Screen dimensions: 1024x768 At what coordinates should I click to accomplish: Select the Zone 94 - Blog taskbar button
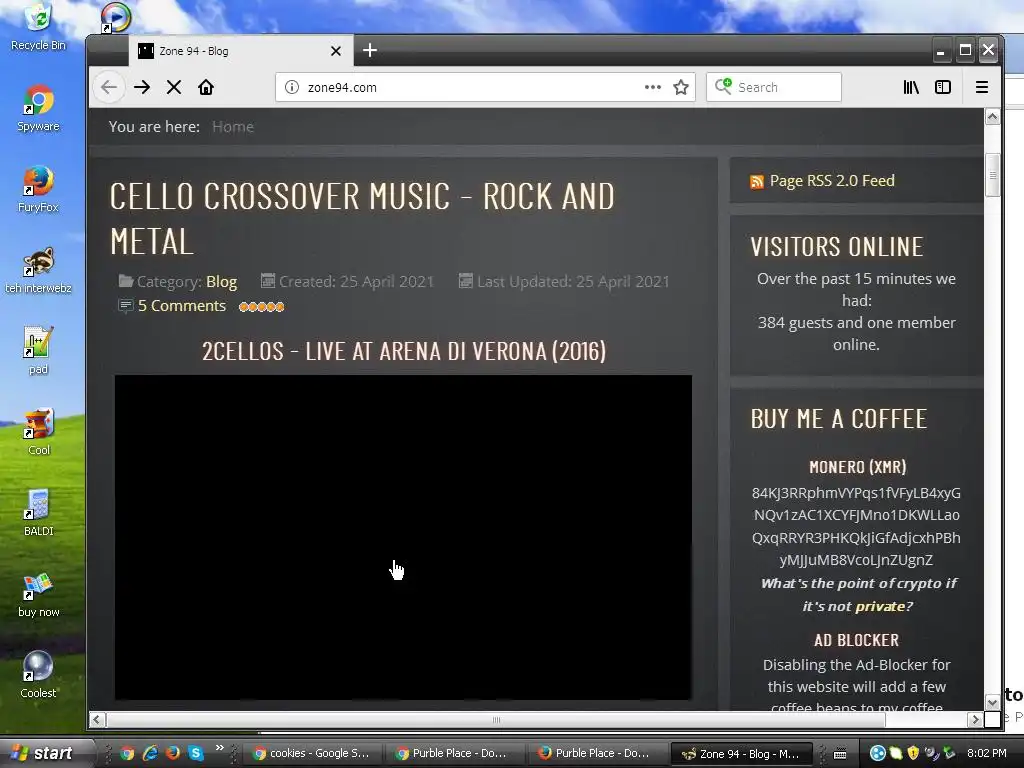point(743,753)
